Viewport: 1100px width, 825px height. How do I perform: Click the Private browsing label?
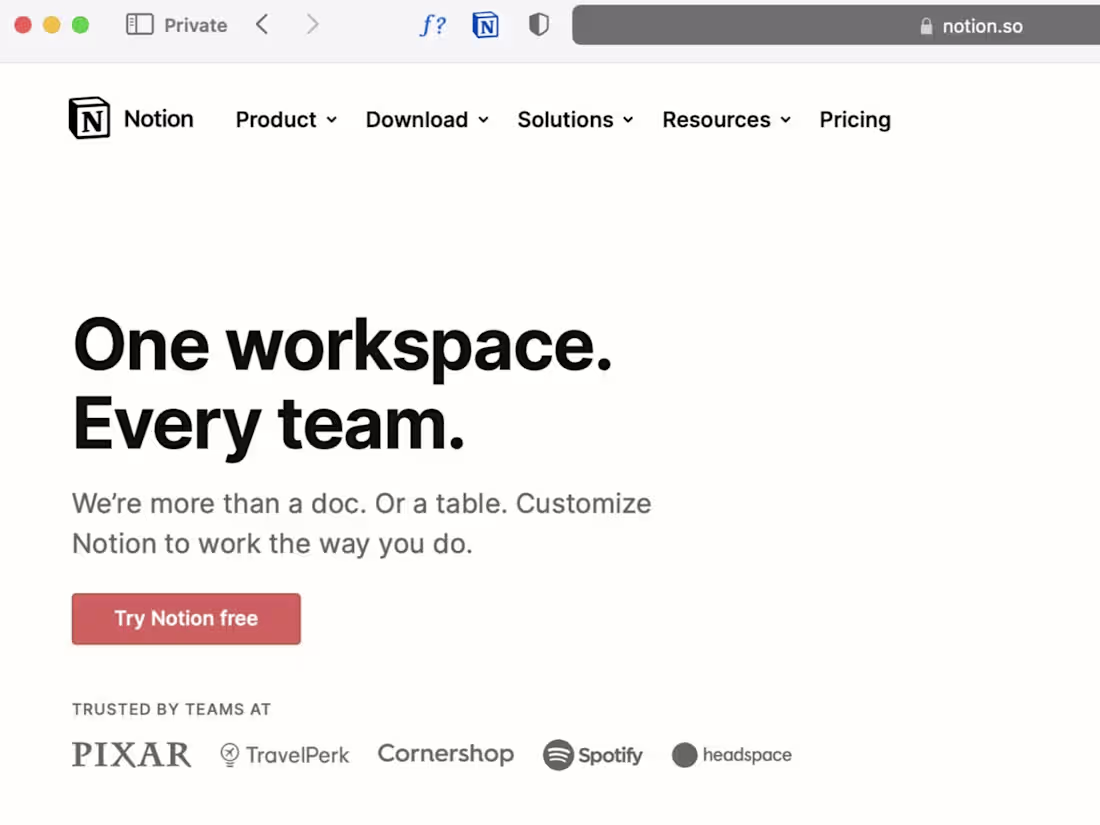196,24
